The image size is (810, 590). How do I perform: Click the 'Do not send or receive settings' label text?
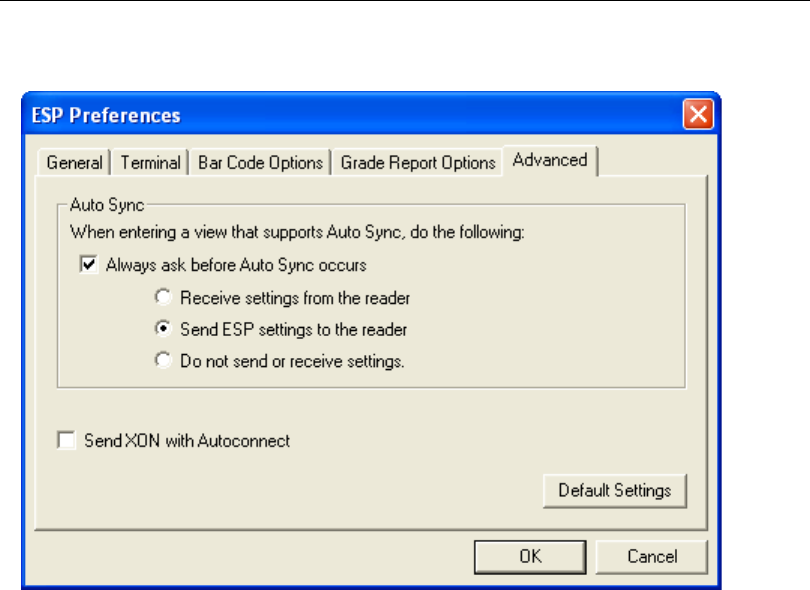tap(293, 362)
